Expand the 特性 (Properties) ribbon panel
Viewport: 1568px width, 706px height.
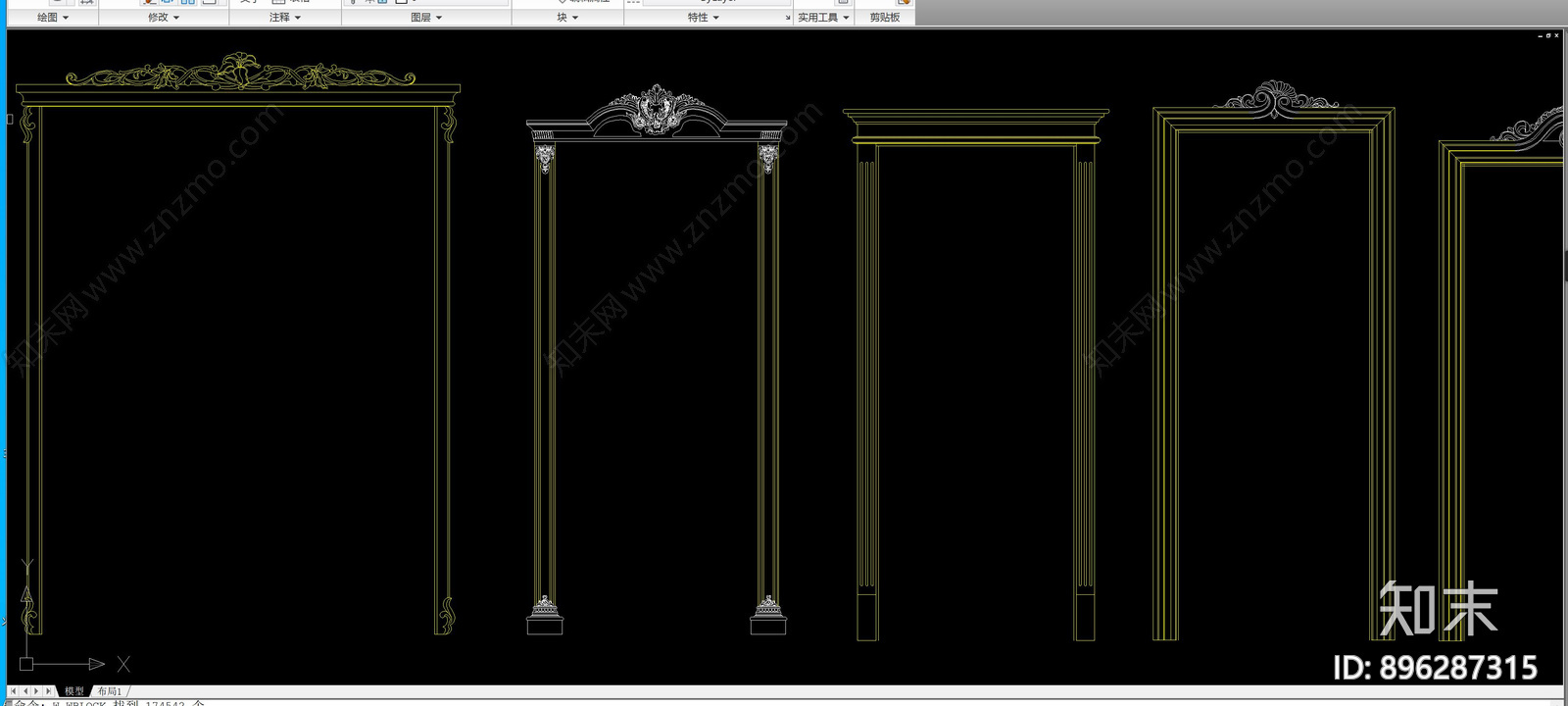[x=703, y=17]
